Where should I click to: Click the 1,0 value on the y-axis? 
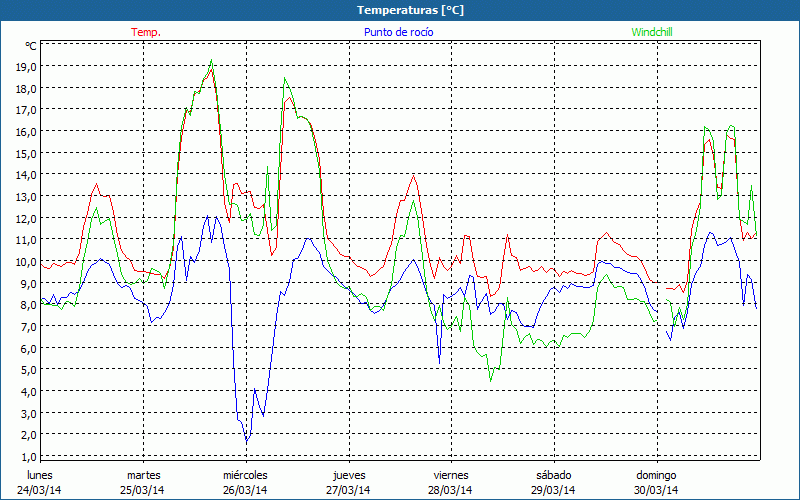[x=26, y=456]
